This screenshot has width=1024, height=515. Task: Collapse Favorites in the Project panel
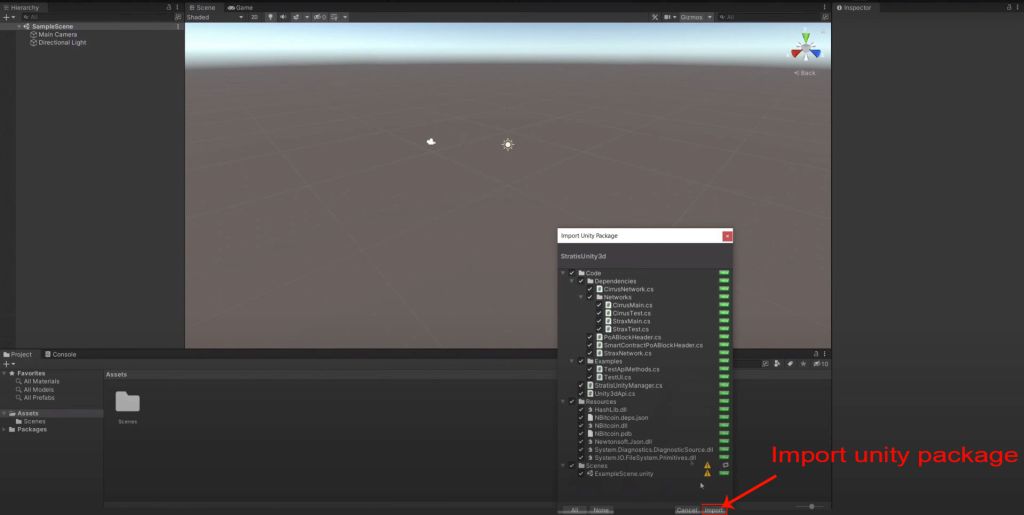[4, 373]
